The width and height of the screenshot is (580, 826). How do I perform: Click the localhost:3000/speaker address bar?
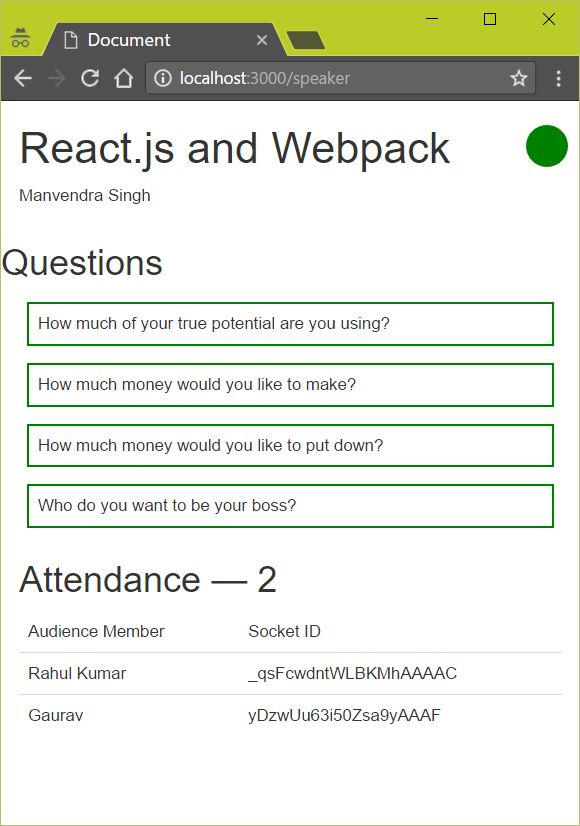[x=341, y=78]
